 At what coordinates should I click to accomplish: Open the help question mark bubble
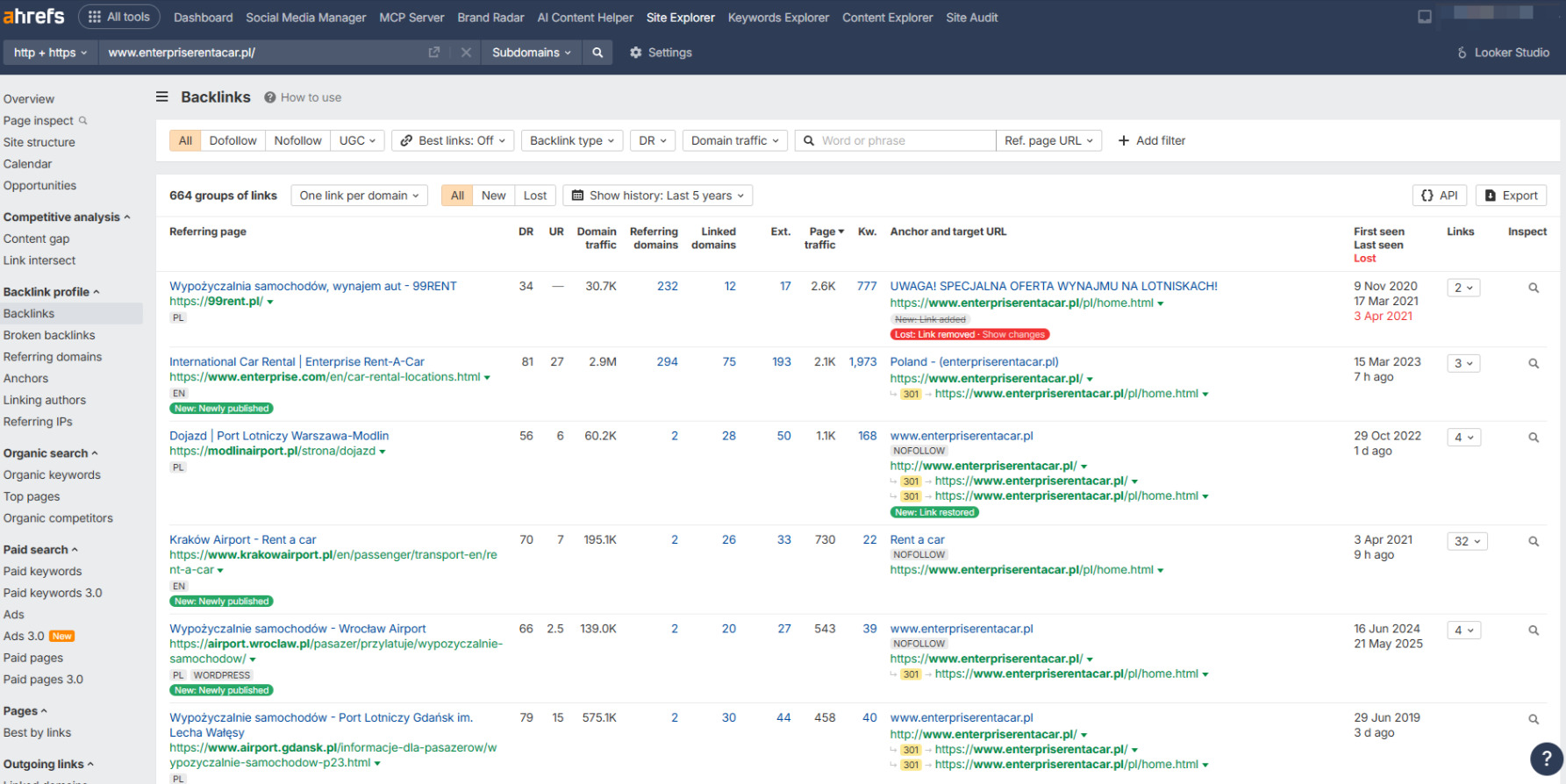[1546, 759]
